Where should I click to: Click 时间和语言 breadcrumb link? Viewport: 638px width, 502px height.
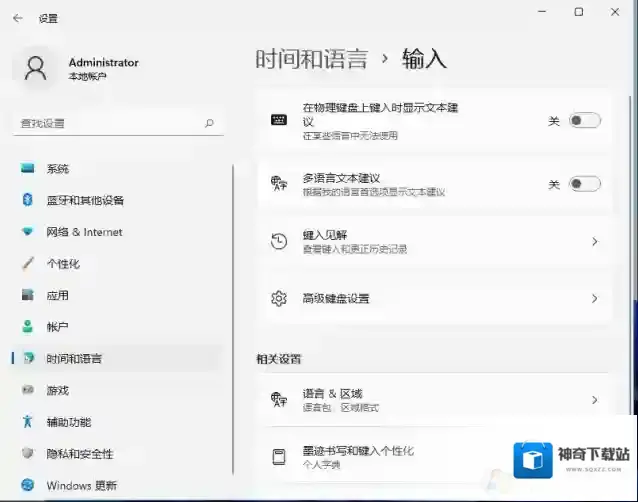[311, 58]
